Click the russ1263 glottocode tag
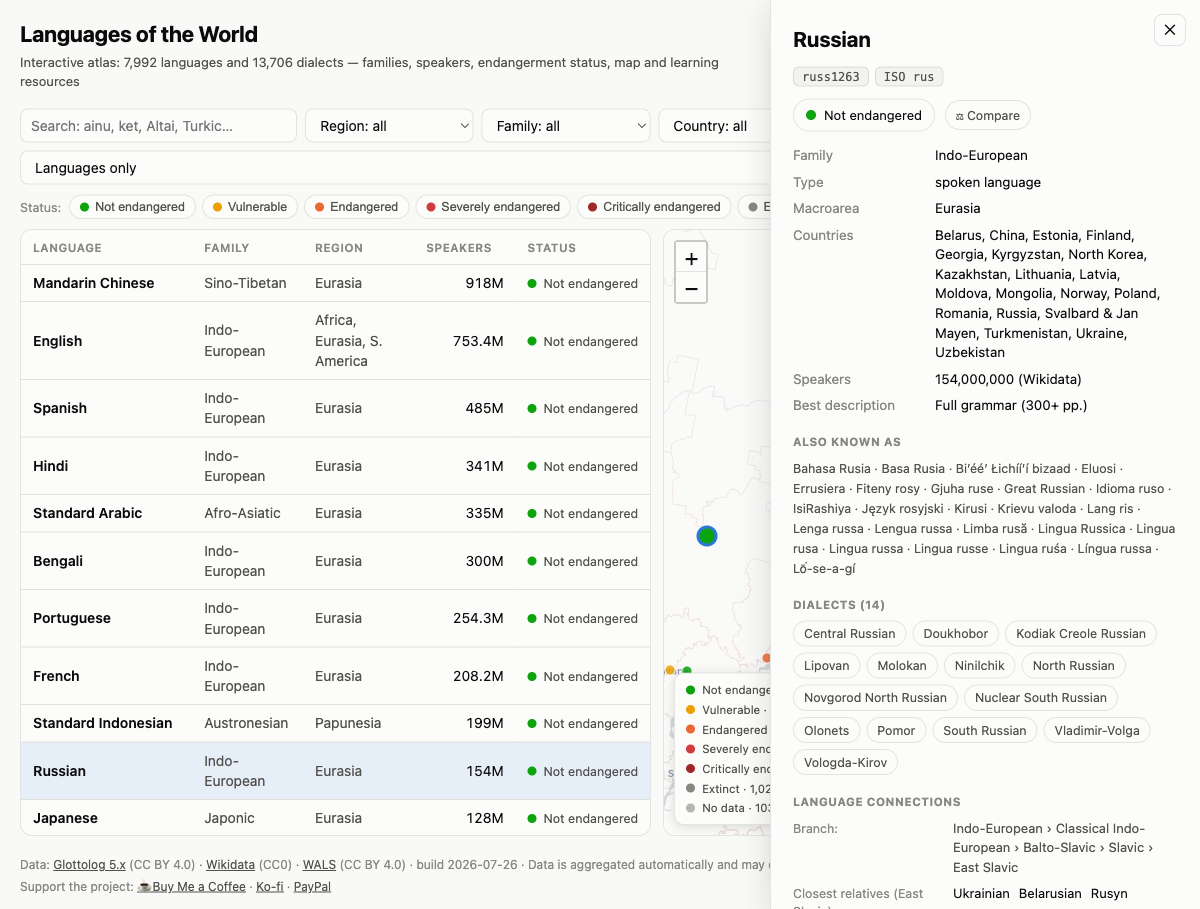The image size is (1200, 909). pyautogui.click(x=831, y=77)
